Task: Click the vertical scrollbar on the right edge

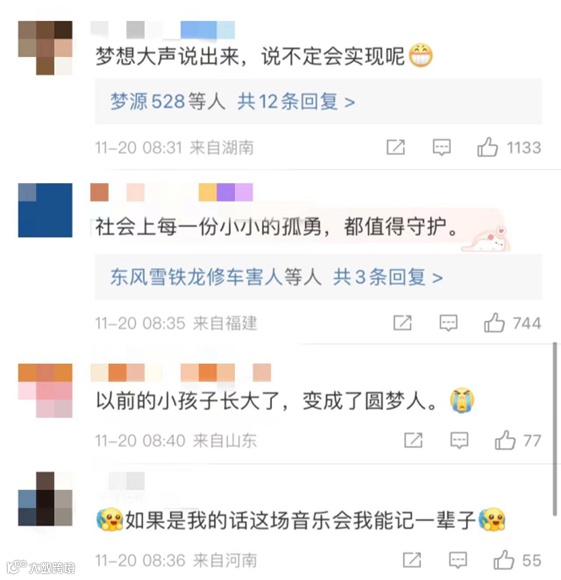Action: pyautogui.click(x=555, y=429)
